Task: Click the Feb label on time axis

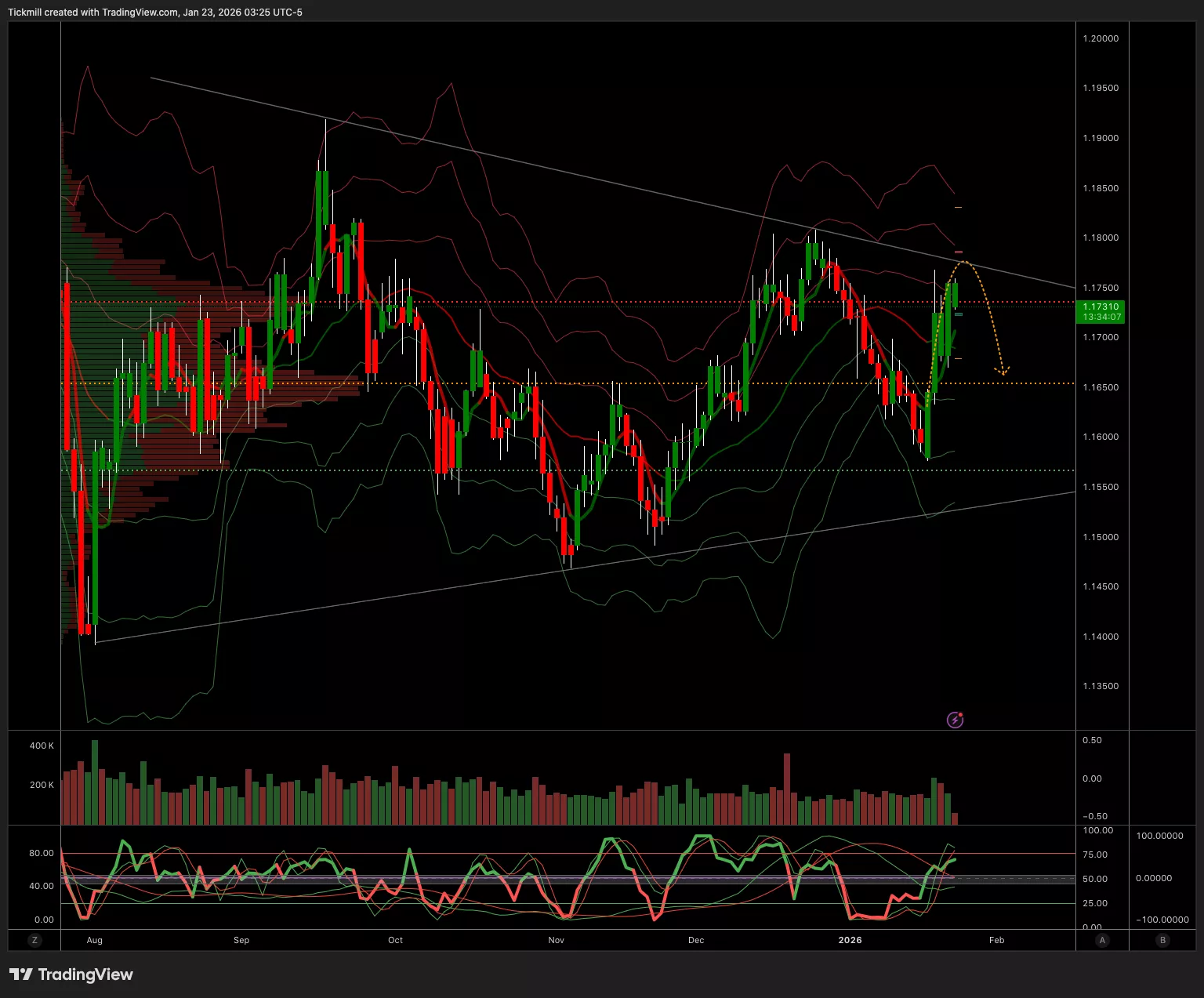Action: pos(996,940)
